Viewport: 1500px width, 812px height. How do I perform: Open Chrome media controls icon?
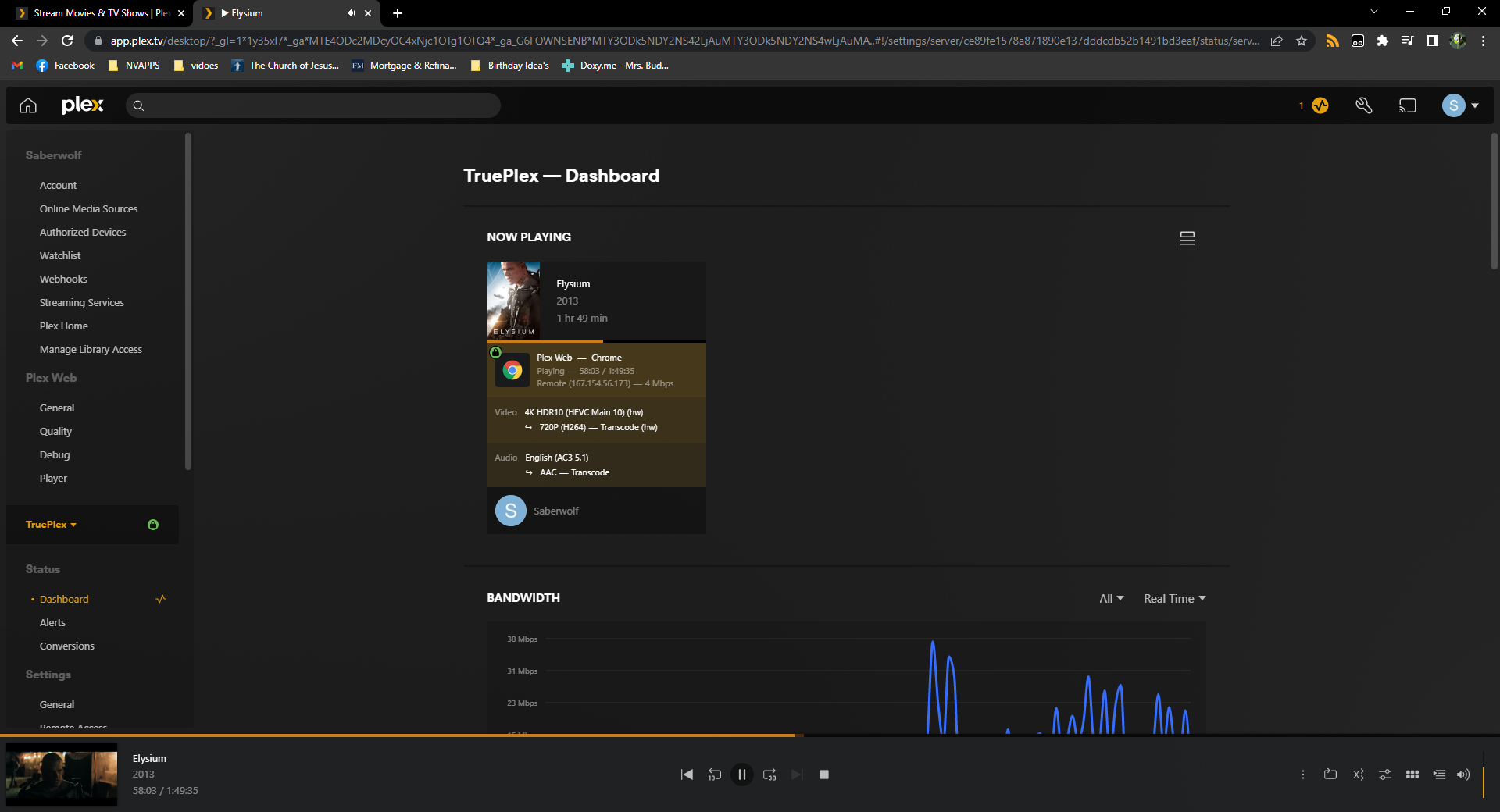point(1408,41)
